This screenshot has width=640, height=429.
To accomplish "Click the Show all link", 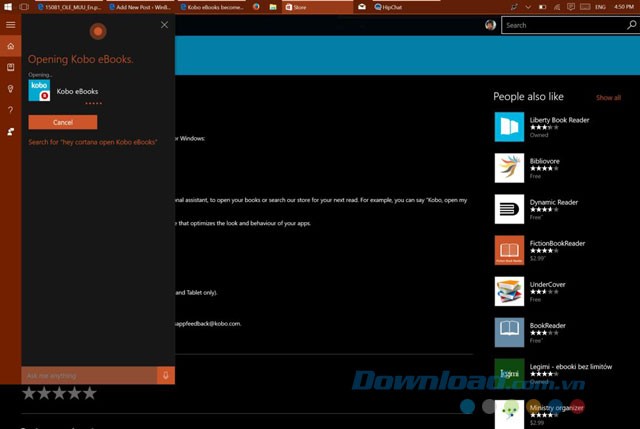I will coord(608,98).
